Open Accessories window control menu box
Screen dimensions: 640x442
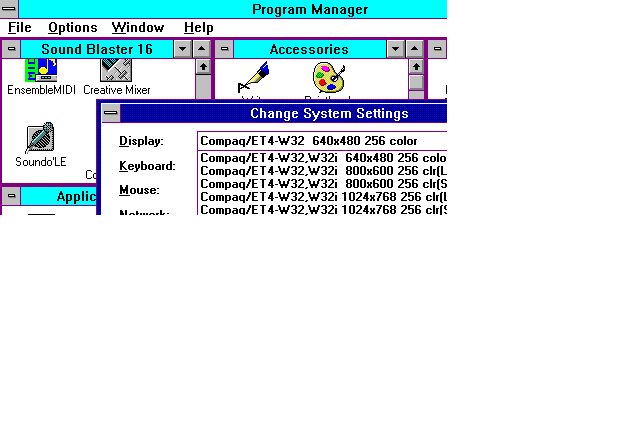[x=224, y=49]
